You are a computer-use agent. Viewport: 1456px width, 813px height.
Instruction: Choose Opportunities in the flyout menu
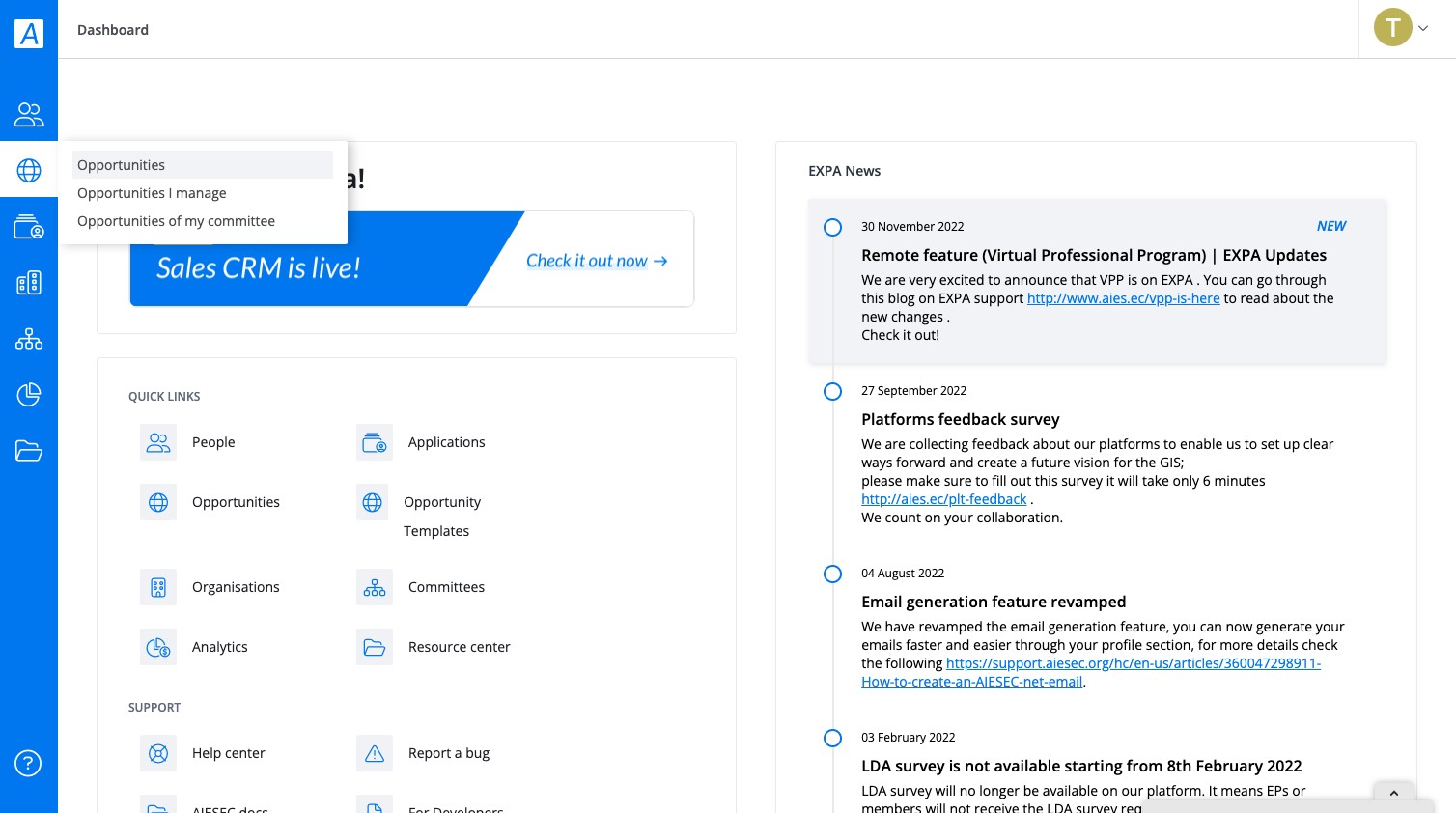click(203, 165)
